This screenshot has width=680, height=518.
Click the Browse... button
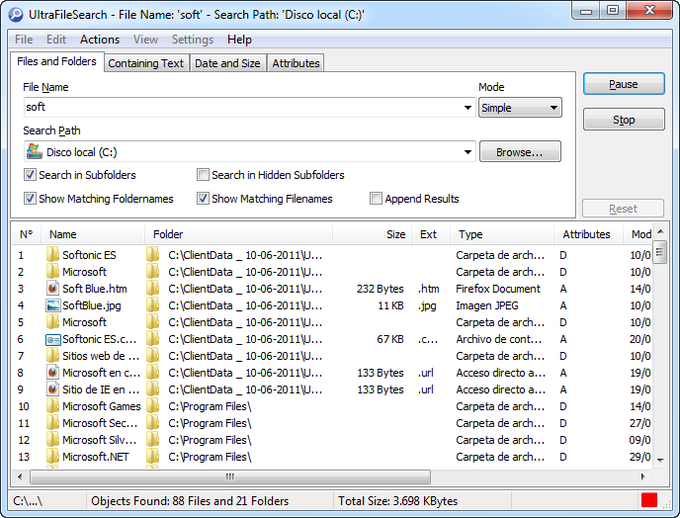click(x=520, y=152)
